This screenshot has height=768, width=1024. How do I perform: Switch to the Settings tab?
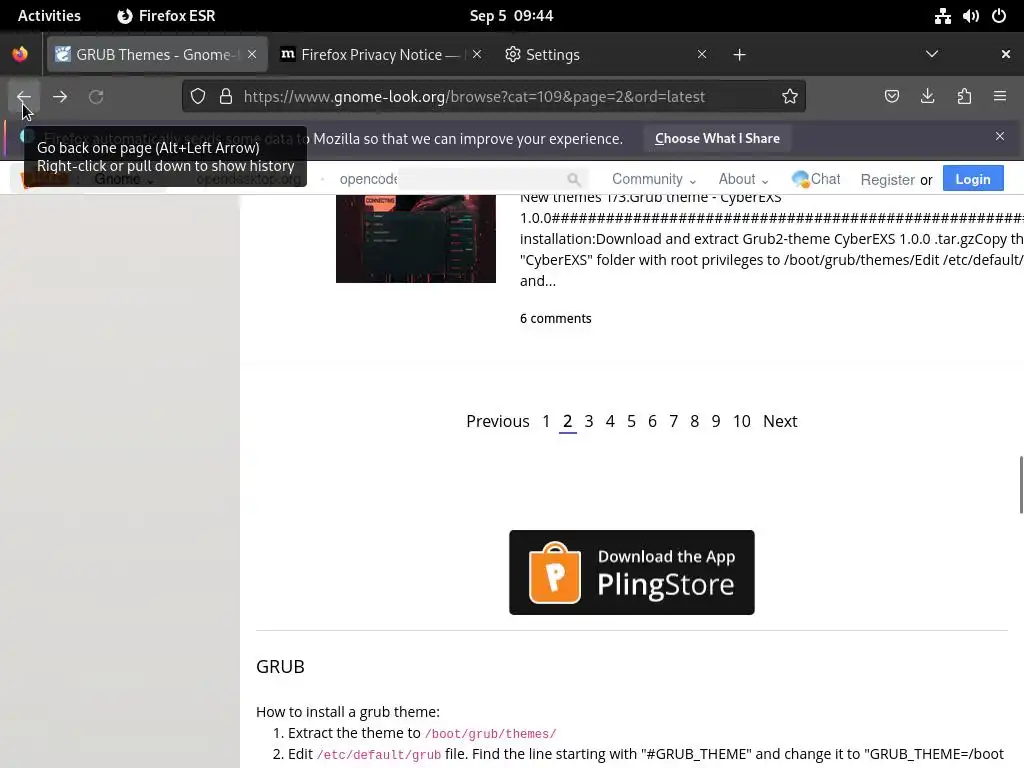pos(606,54)
